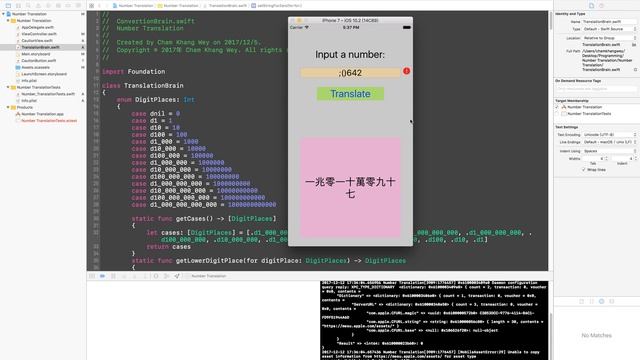Collapse the Number TranslationTests group

coord(8,87)
